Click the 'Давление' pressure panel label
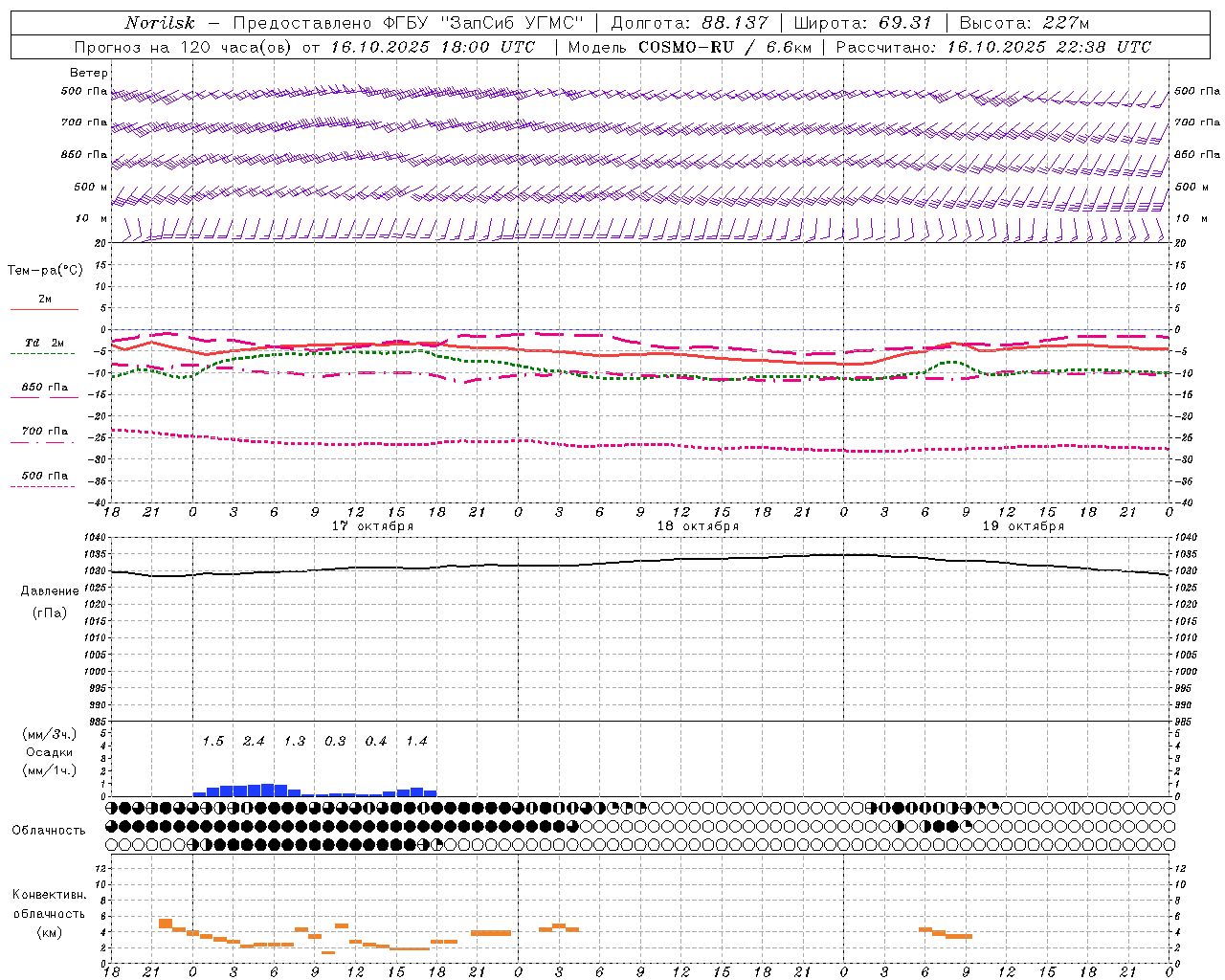Screen dimensions: 1225x980 [x=50, y=591]
